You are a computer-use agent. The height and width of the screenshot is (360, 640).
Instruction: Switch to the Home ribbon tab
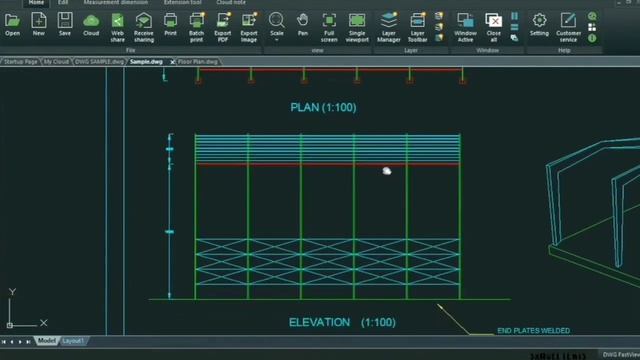pos(36,2)
